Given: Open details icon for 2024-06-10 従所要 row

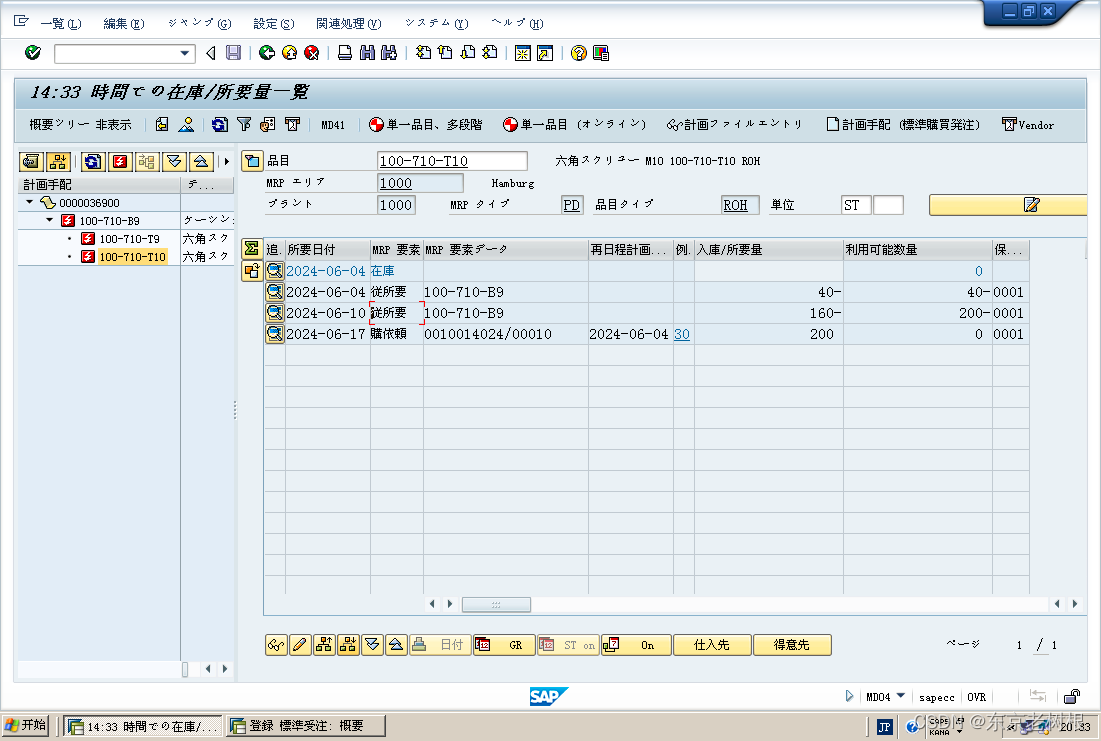Looking at the screenshot, I should [275, 313].
